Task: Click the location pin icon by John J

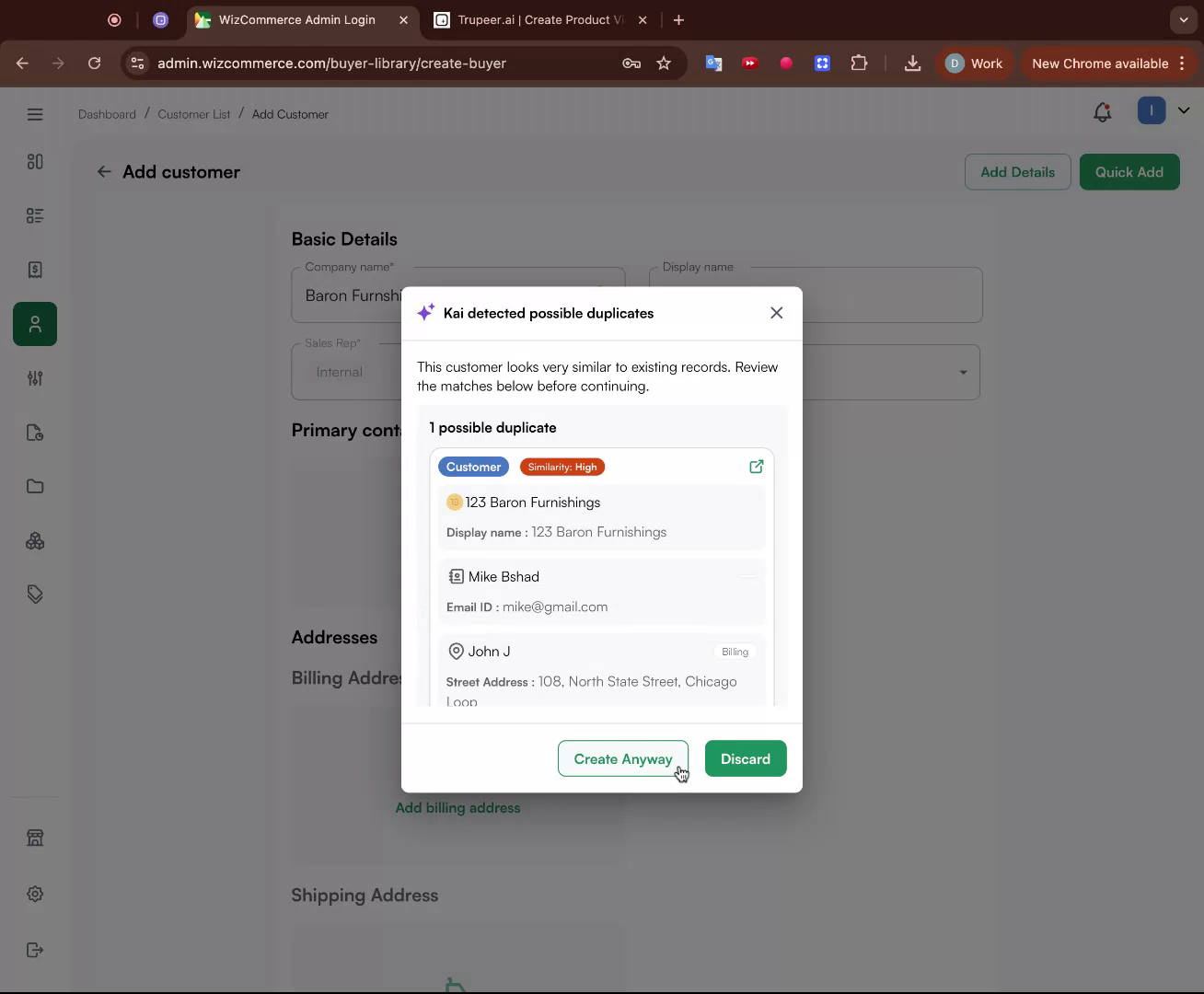Action: pos(456,652)
